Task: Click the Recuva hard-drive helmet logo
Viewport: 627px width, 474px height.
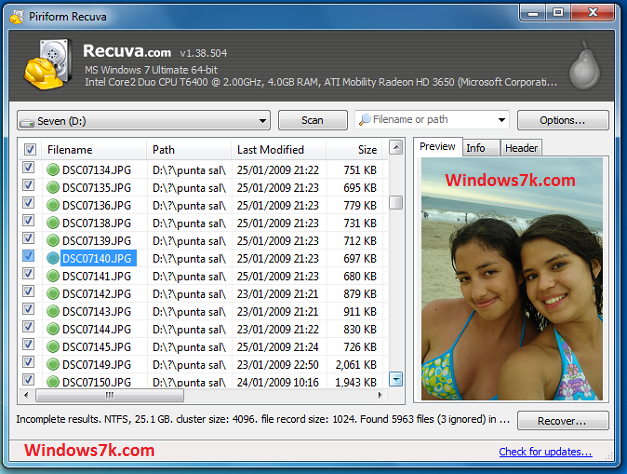Action: (x=48, y=64)
